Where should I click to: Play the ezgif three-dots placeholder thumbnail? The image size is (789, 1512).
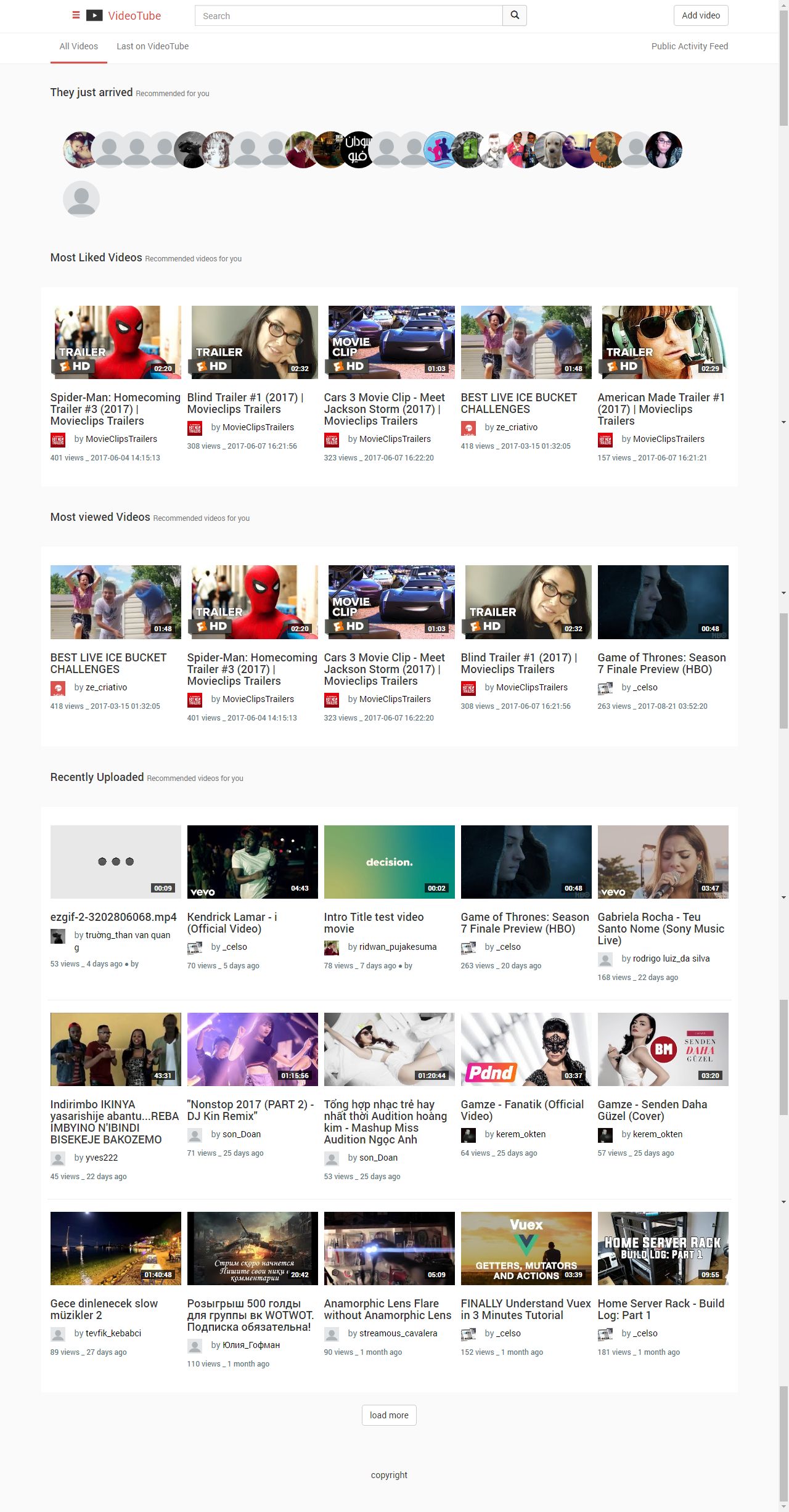pyautogui.click(x=116, y=862)
